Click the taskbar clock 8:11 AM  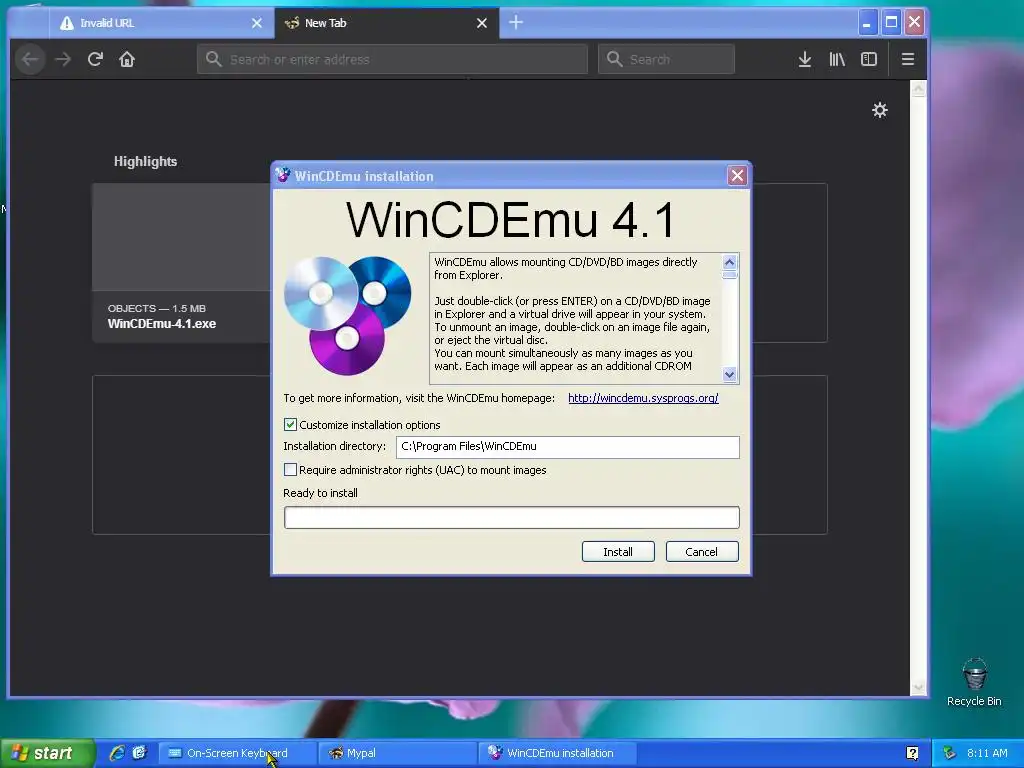tap(987, 753)
